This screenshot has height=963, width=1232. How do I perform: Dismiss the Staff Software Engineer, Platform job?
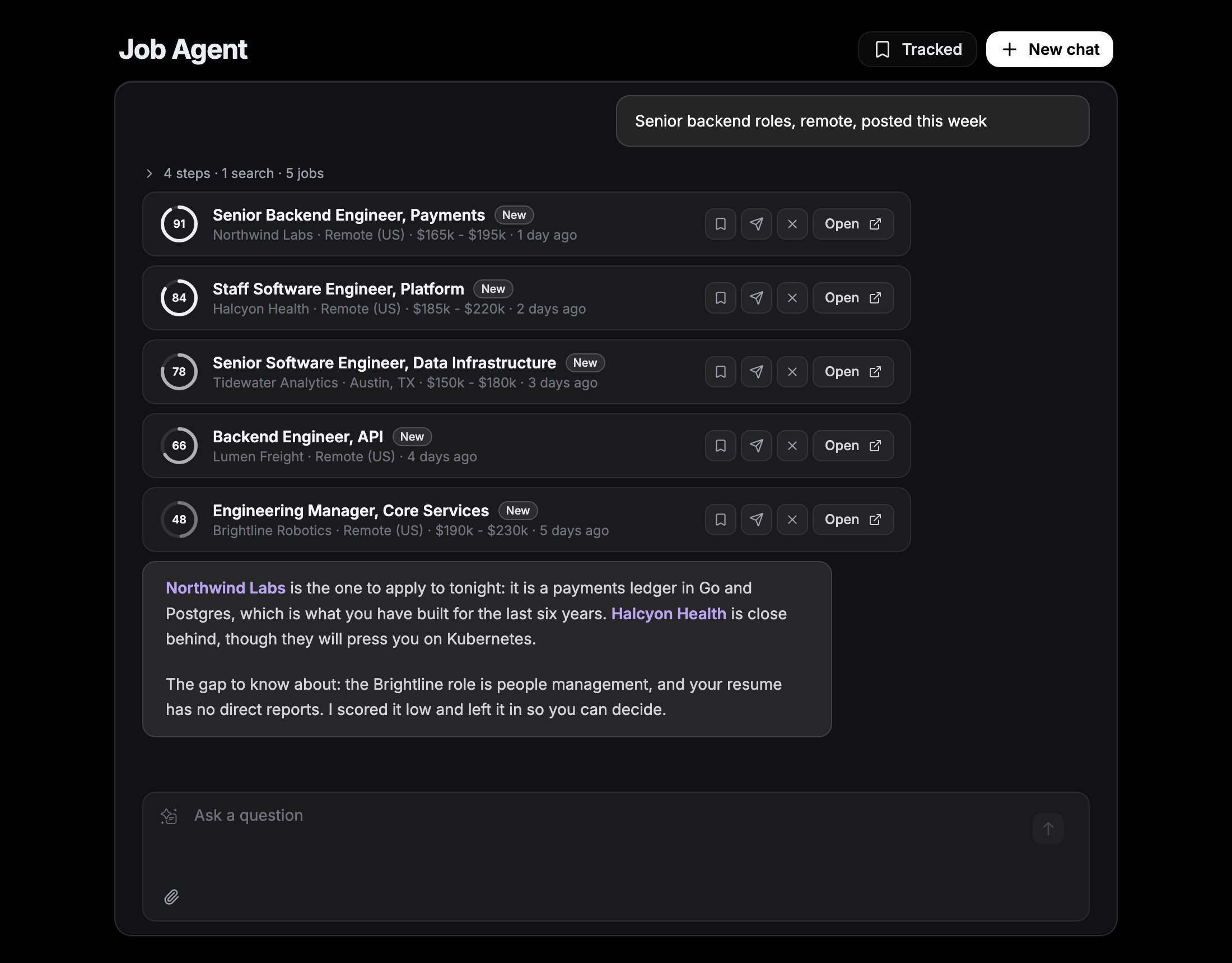coord(792,298)
